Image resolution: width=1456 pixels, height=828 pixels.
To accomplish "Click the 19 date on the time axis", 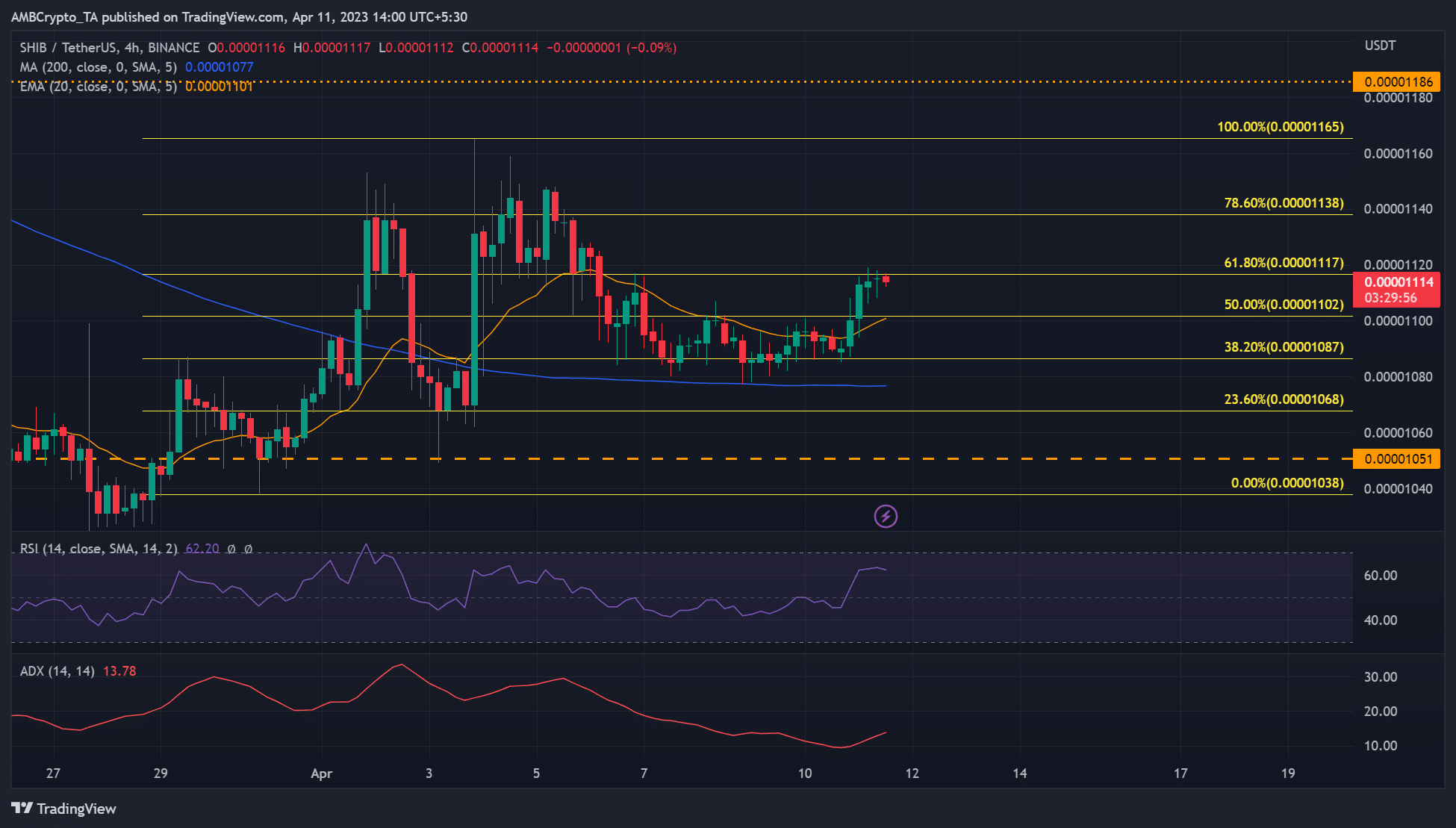I will click(1288, 773).
